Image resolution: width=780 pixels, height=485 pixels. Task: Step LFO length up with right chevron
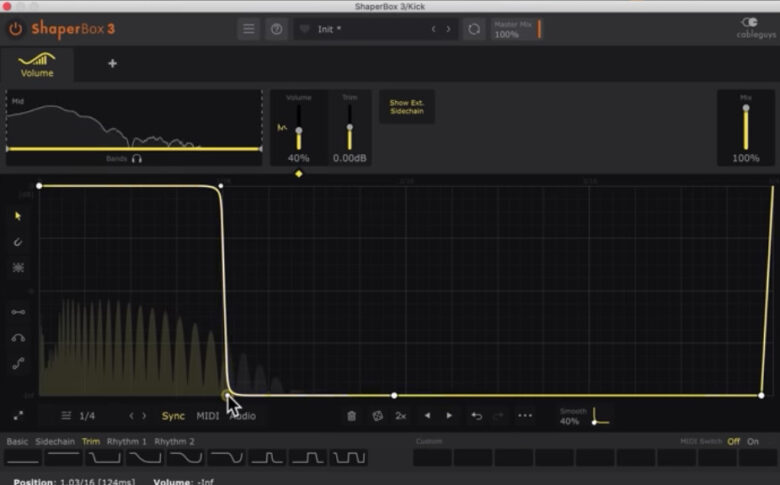point(144,416)
